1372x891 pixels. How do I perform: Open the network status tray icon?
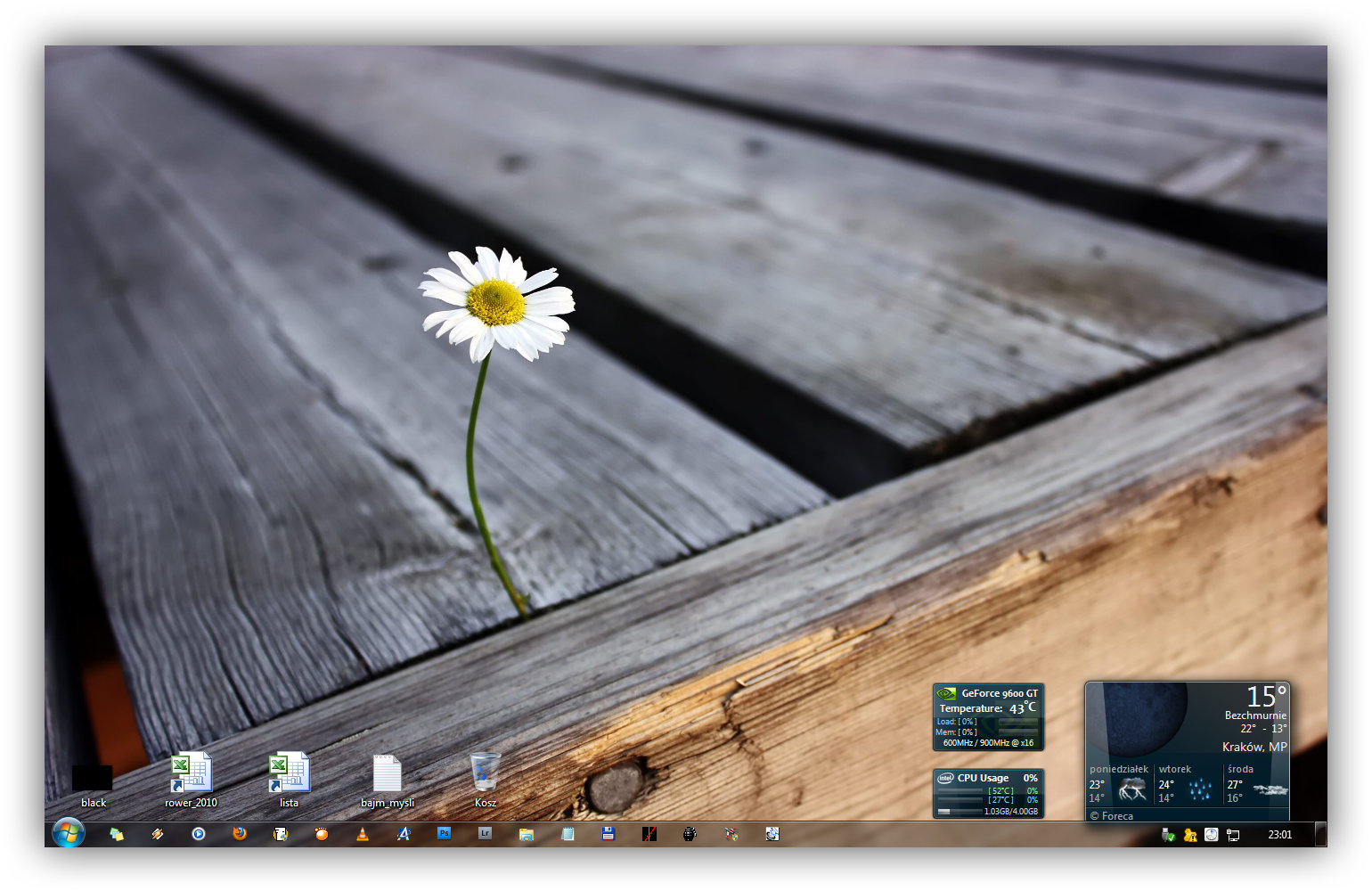click(x=1233, y=835)
